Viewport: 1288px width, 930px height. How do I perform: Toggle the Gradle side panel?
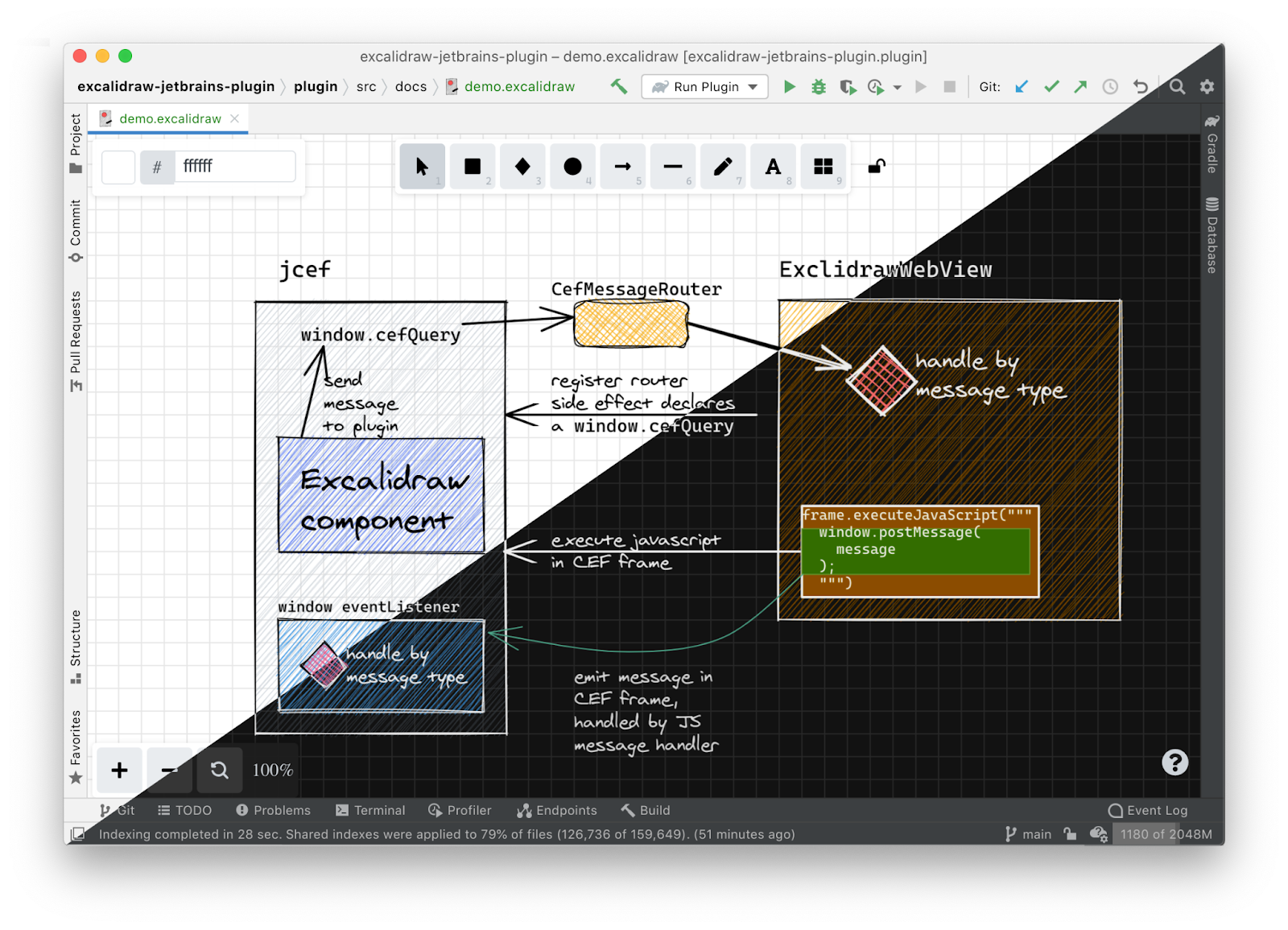click(x=1212, y=144)
